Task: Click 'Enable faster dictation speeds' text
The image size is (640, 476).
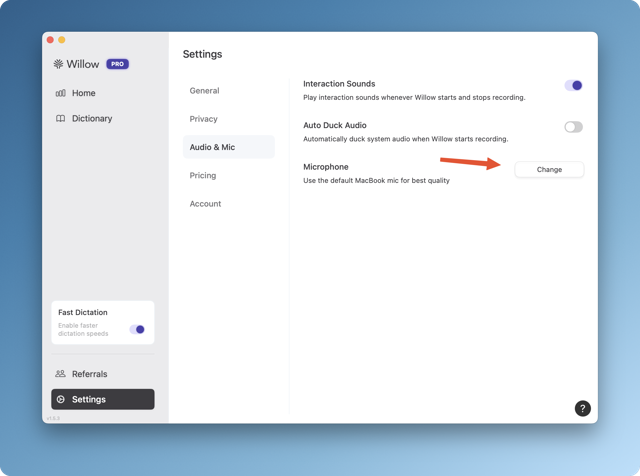Action: 83,329
